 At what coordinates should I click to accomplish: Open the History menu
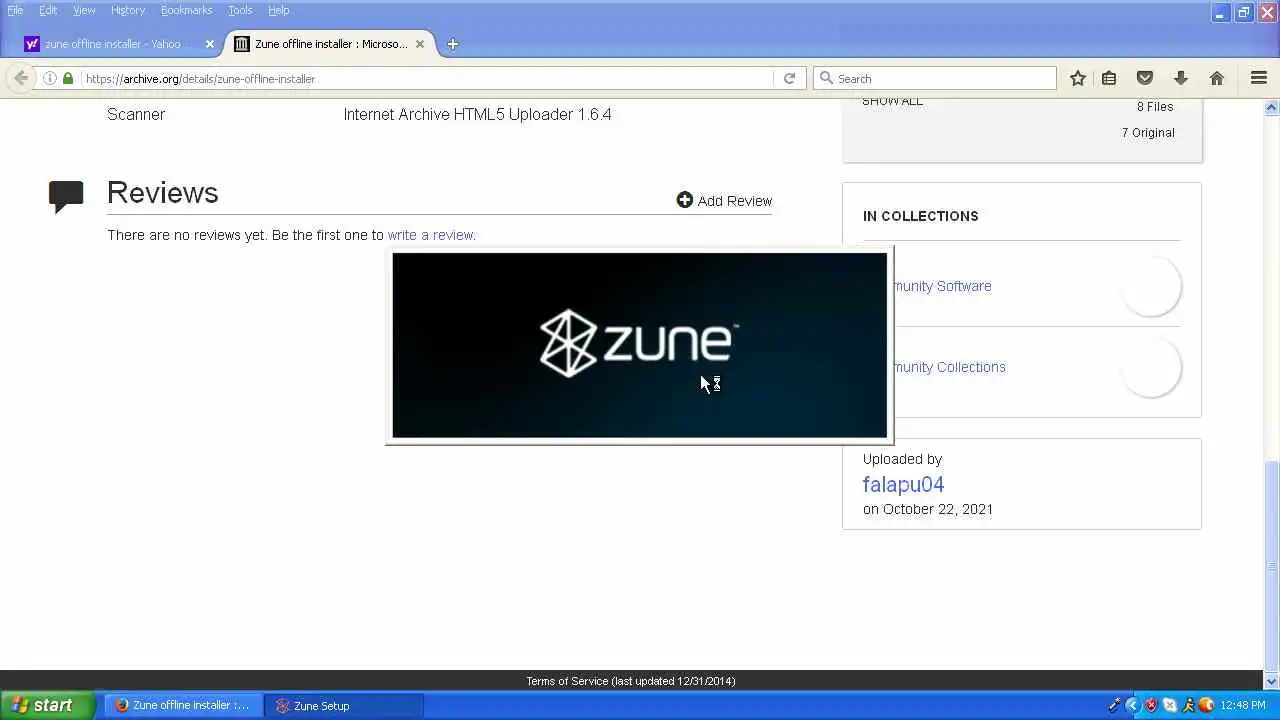click(x=128, y=10)
